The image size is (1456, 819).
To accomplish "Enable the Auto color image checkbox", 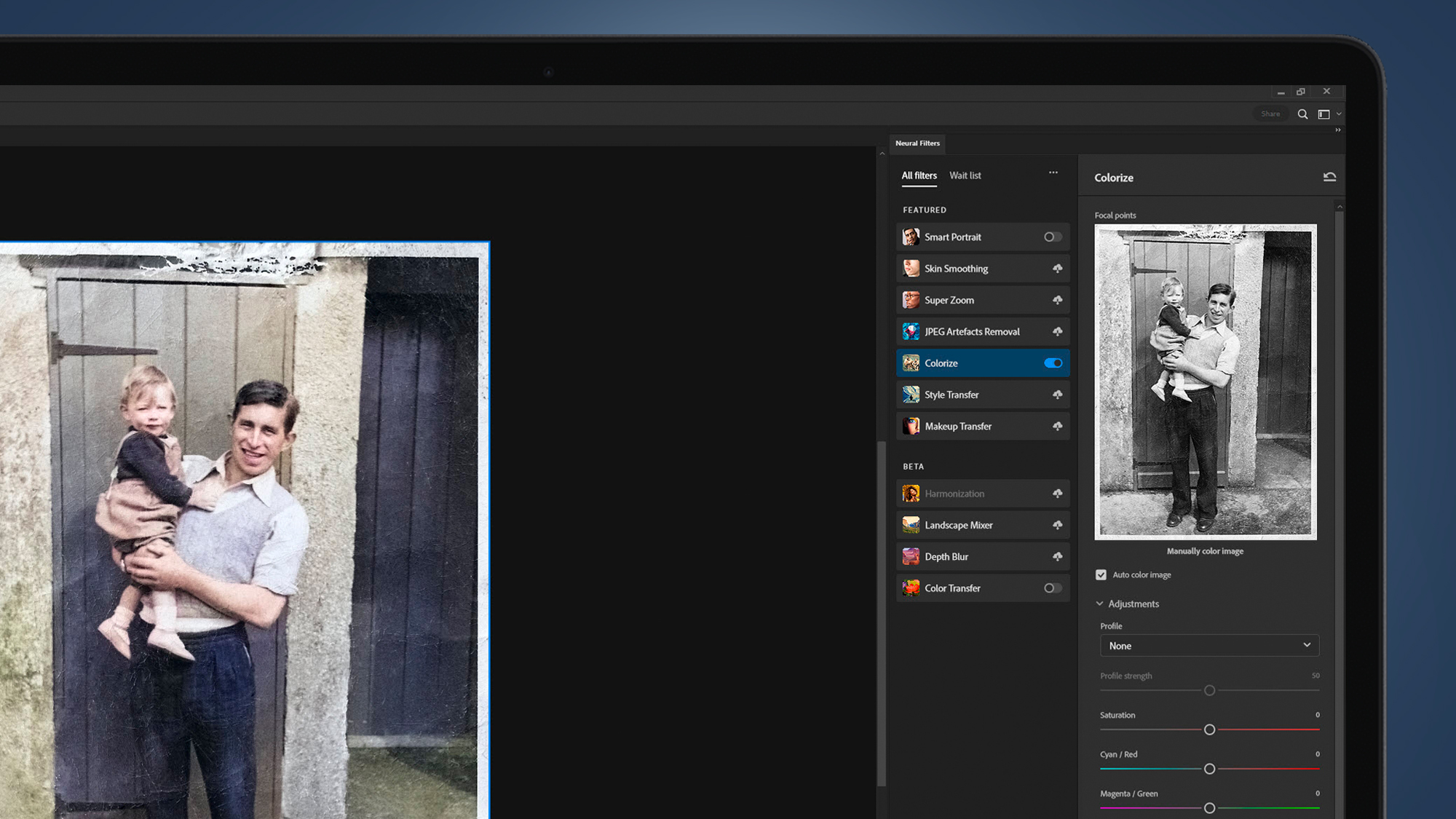I will pyautogui.click(x=1102, y=574).
